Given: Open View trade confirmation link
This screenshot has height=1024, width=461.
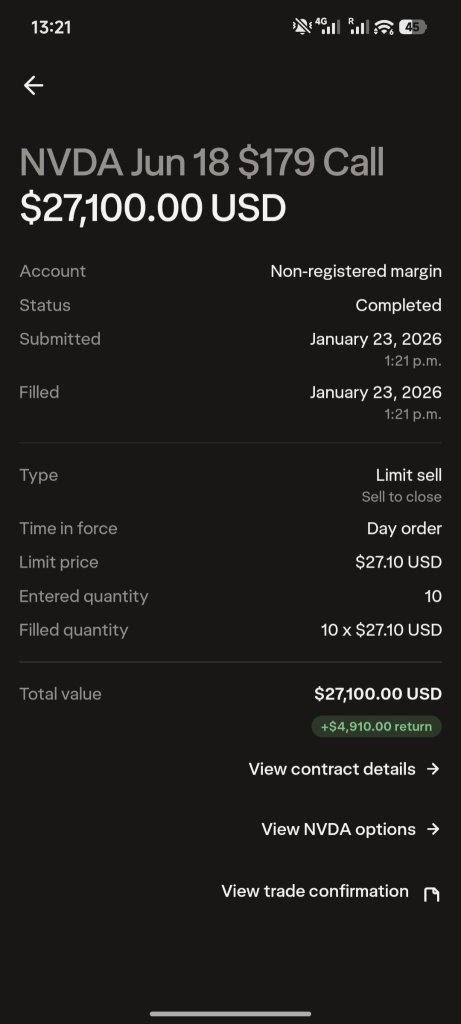Looking at the screenshot, I should click(x=315, y=891).
